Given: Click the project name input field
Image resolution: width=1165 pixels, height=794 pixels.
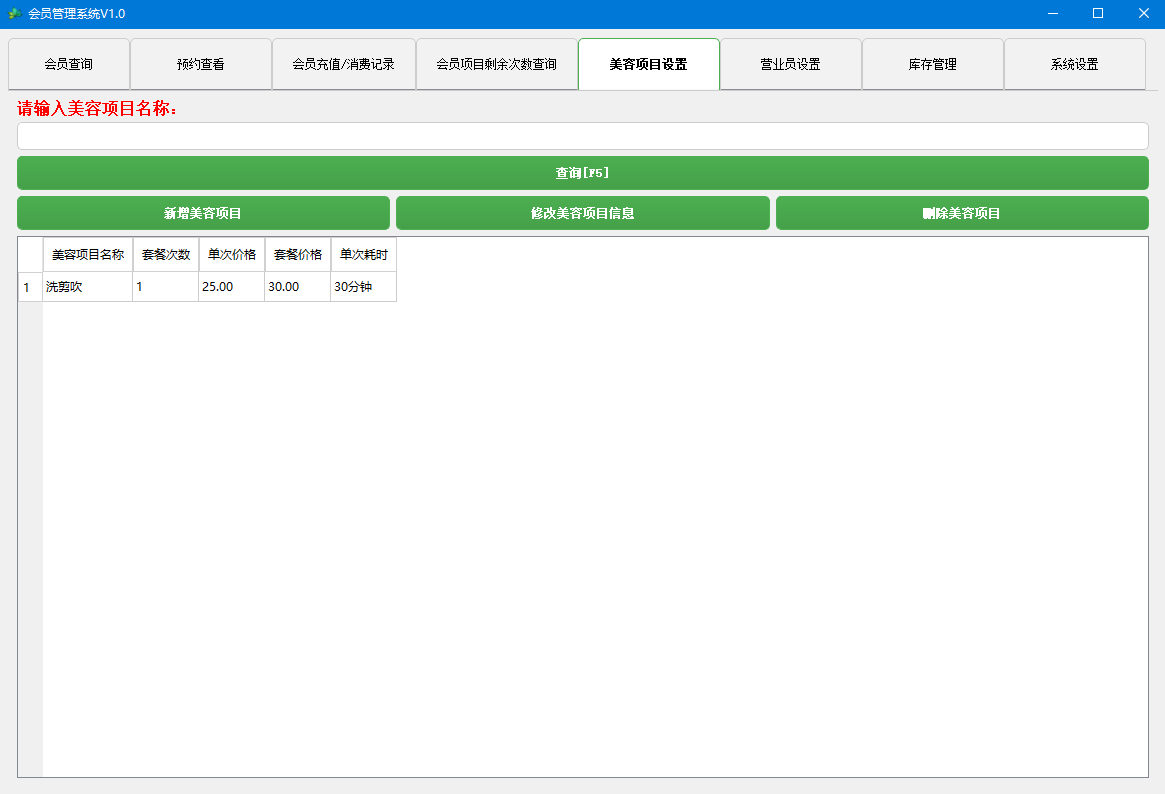Looking at the screenshot, I should tap(582, 136).
